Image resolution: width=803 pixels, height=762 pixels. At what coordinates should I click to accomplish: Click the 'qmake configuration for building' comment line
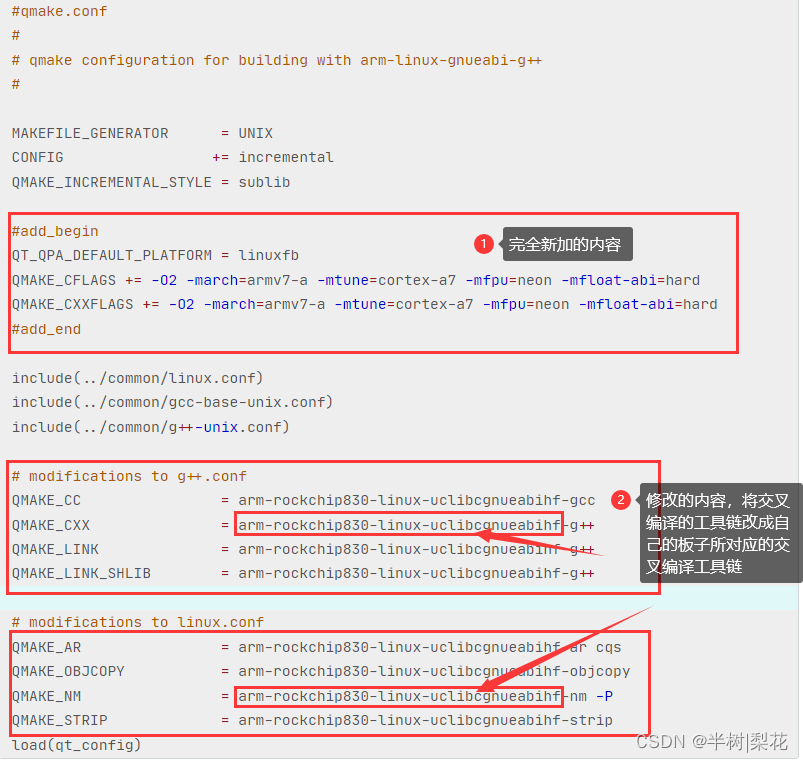277,60
